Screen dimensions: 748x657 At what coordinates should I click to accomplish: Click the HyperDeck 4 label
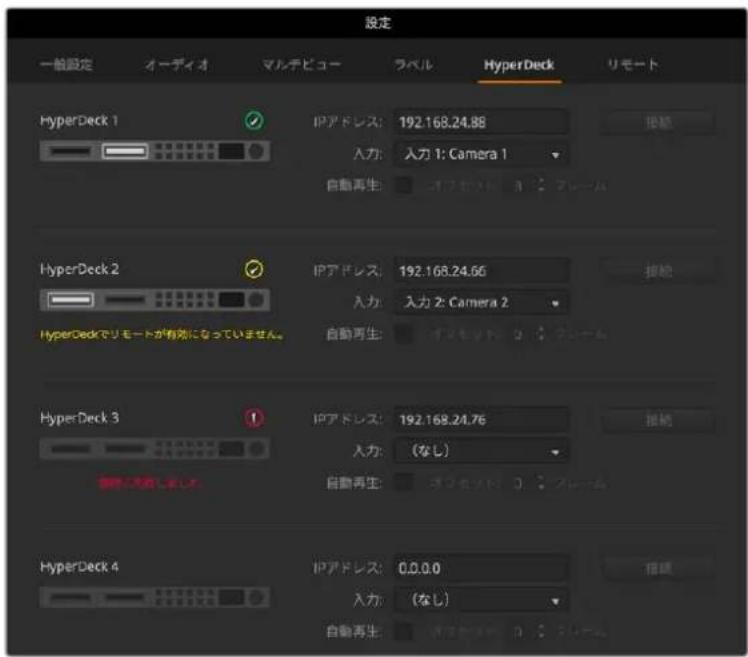click(x=79, y=567)
